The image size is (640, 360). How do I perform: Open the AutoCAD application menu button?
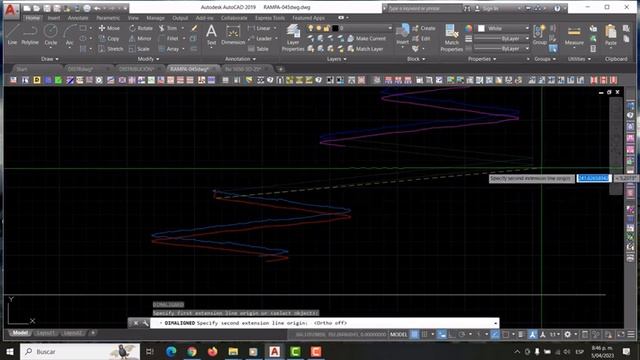click(x=10, y=10)
